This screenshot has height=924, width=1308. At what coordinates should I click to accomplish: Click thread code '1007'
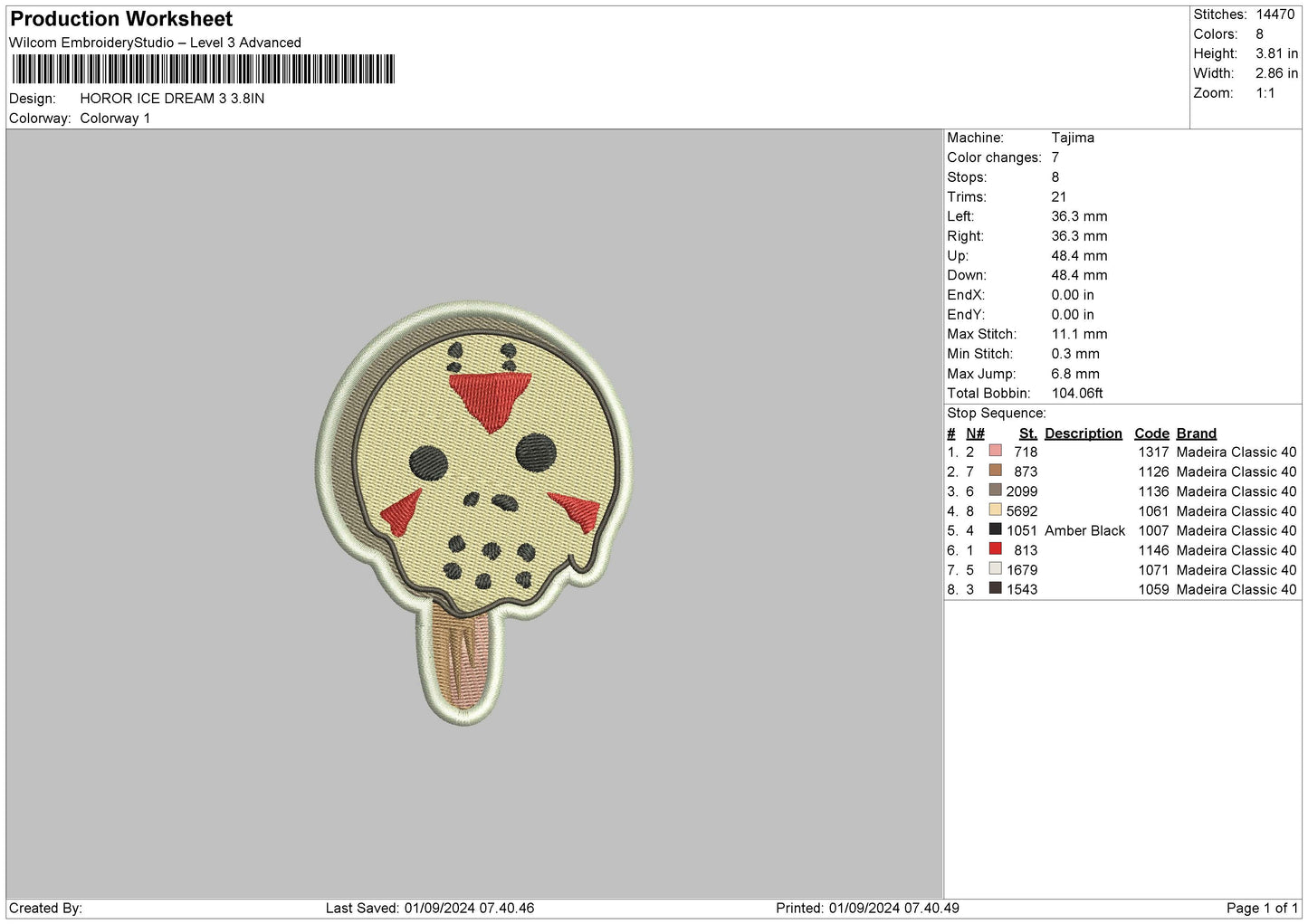coord(1153,530)
